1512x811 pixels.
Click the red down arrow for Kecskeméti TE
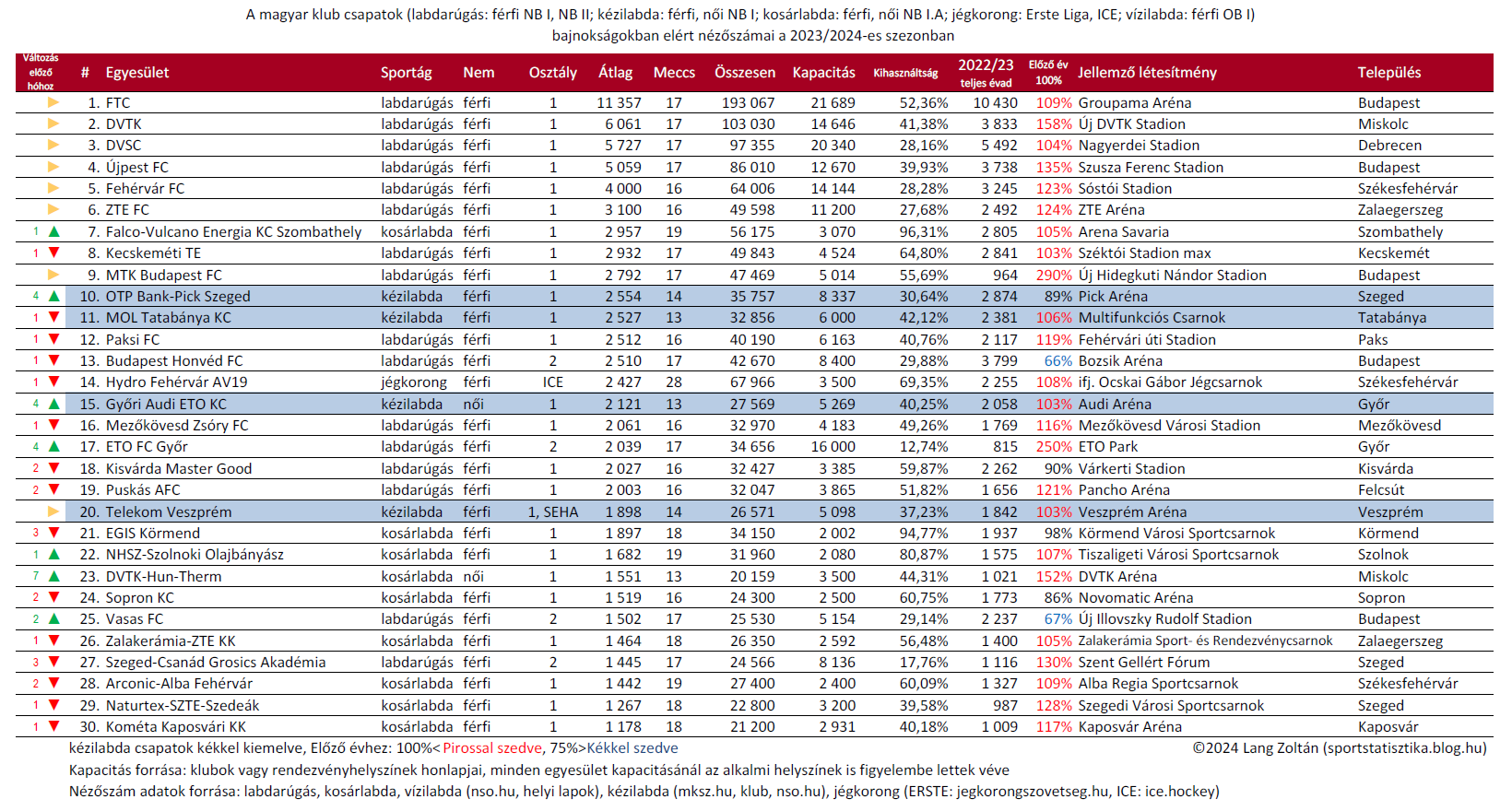(x=53, y=253)
